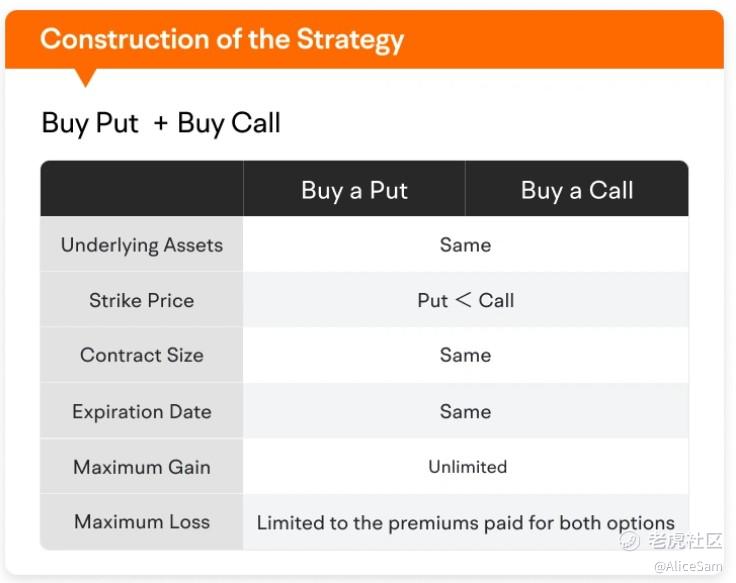This screenshot has width=736, height=583.
Task: Select the Contract Size row label
Action: pyautogui.click(x=142, y=355)
